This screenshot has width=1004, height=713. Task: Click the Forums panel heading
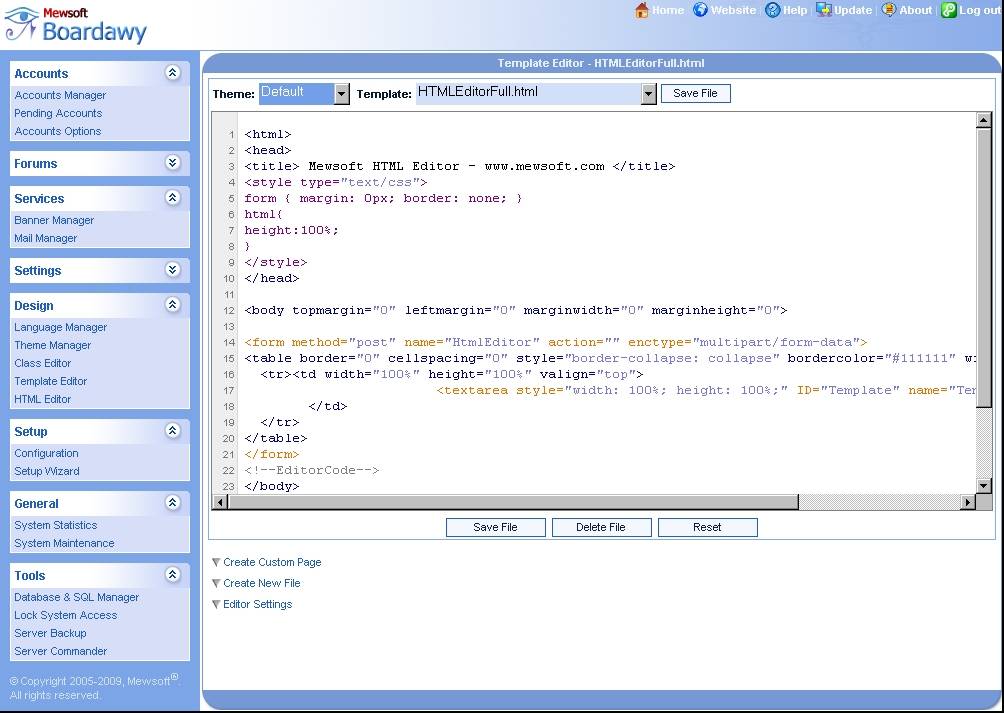[35, 164]
